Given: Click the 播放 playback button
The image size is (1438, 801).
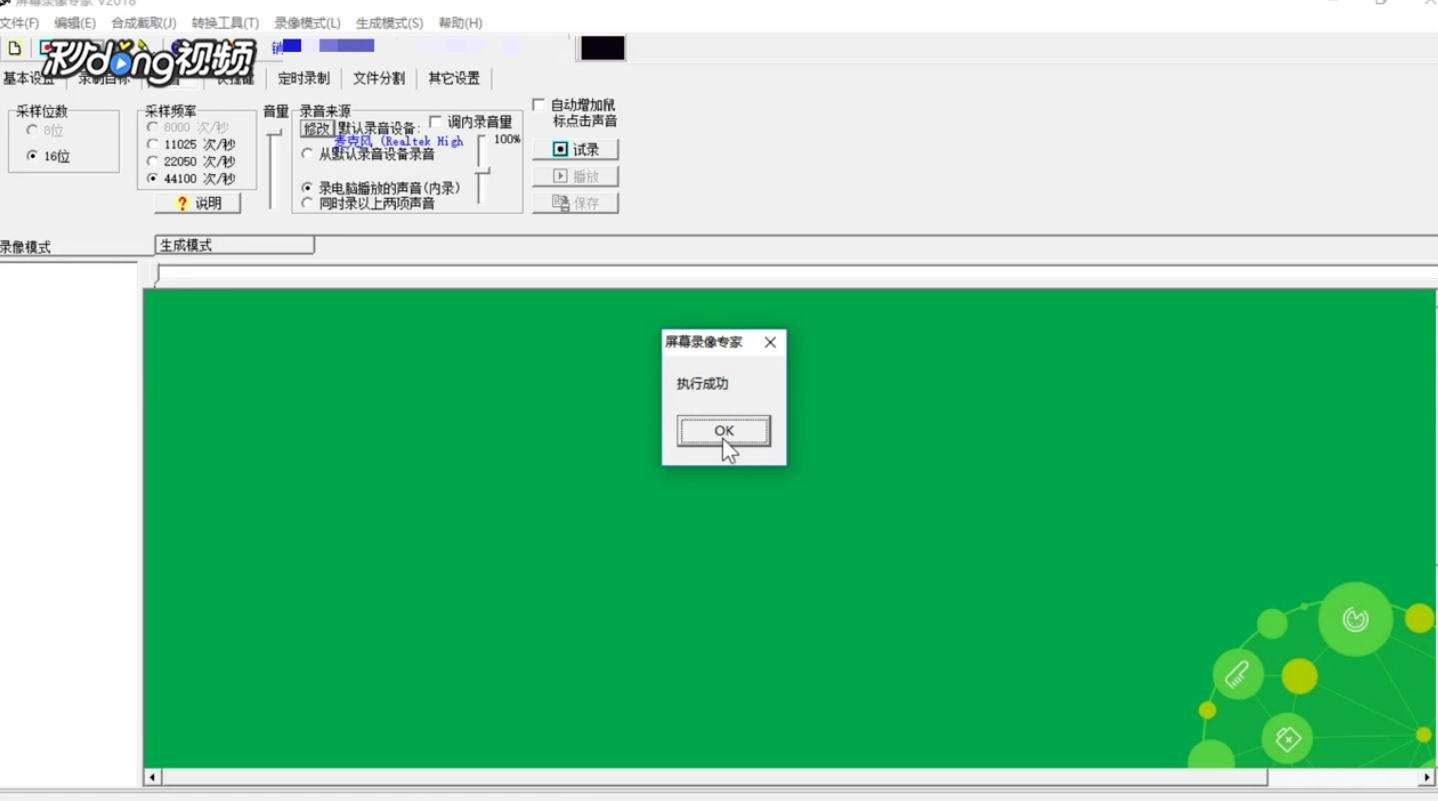Looking at the screenshot, I should point(575,176).
